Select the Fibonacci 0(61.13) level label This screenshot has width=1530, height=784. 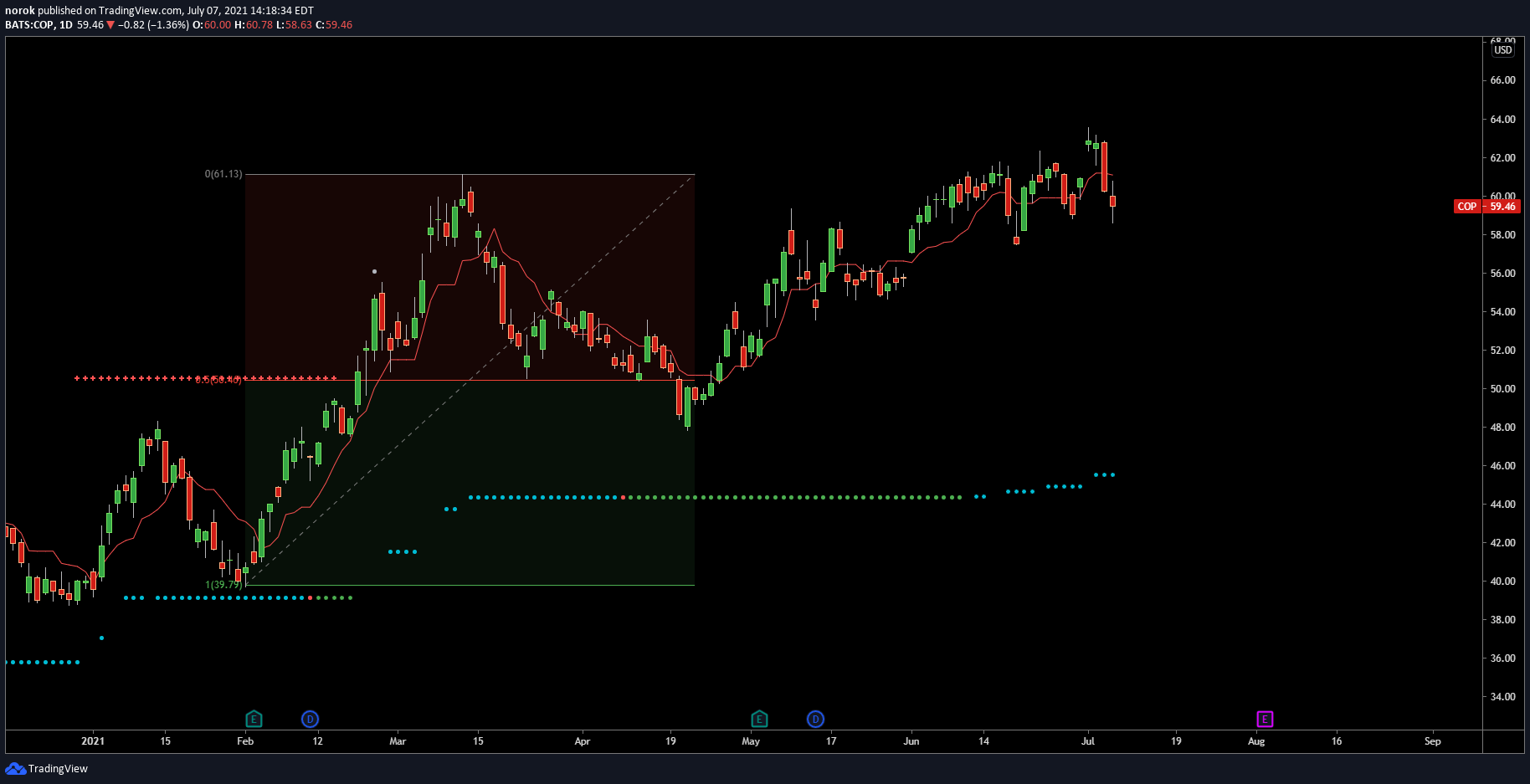(223, 174)
